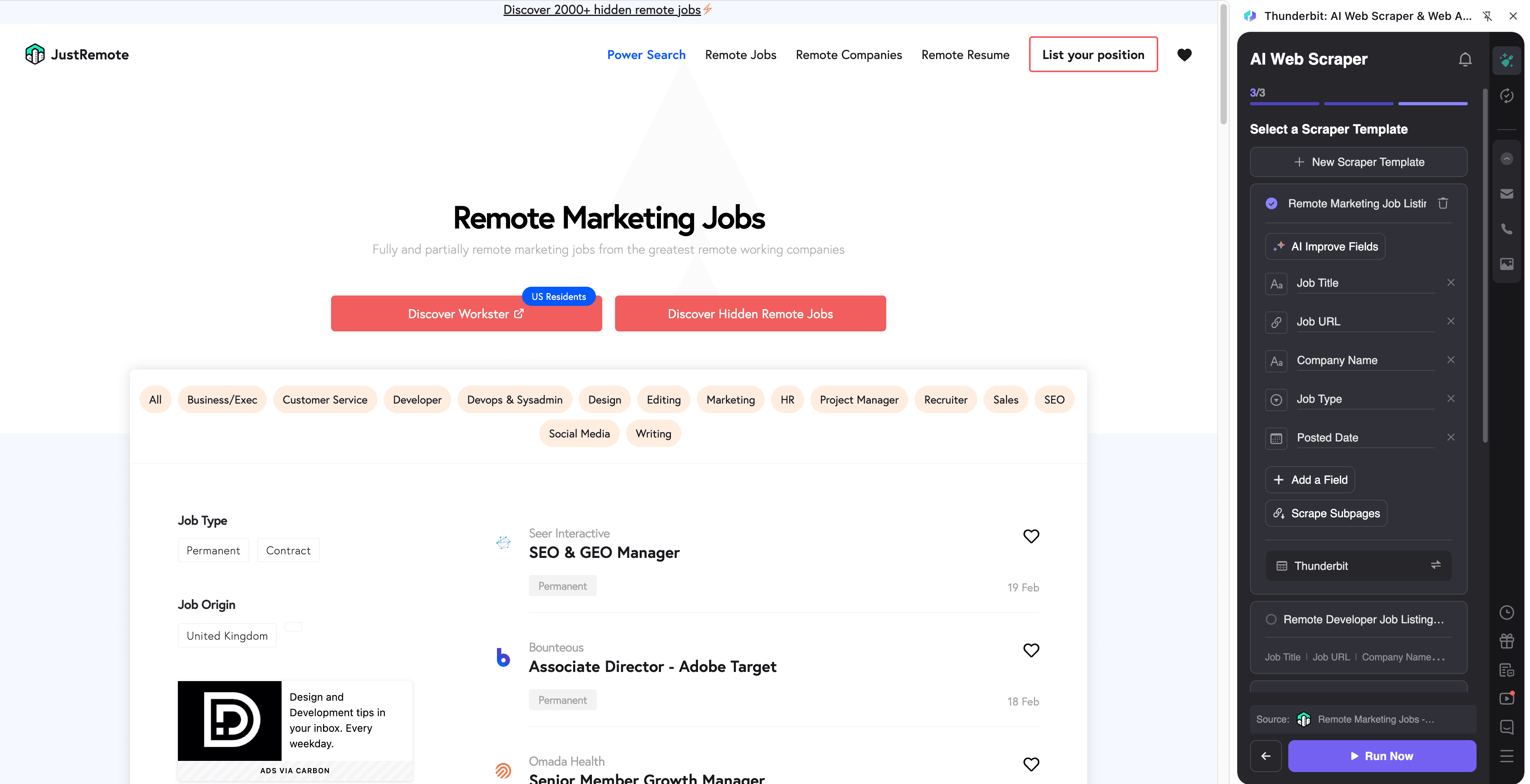Open the rewards gift icon in sidebar
1530x784 pixels.
point(1507,641)
